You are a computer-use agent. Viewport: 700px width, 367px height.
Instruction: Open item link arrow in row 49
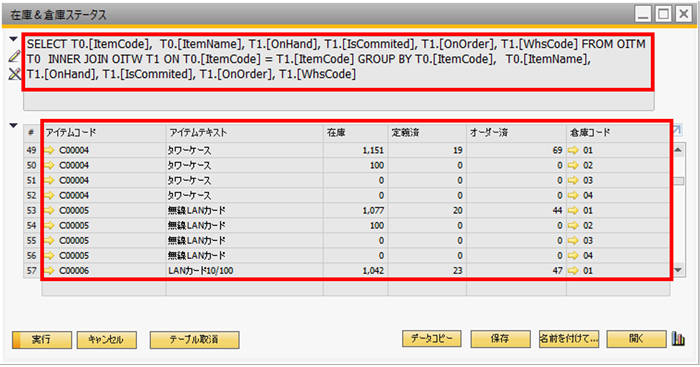[50, 150]
